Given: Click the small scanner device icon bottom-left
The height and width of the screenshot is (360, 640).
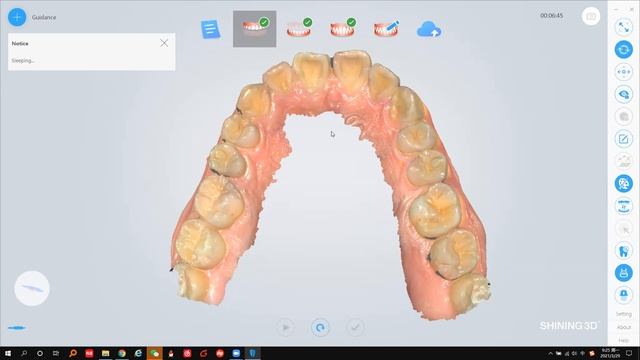Looking at the screenshot, I should (x=17, y=328).
